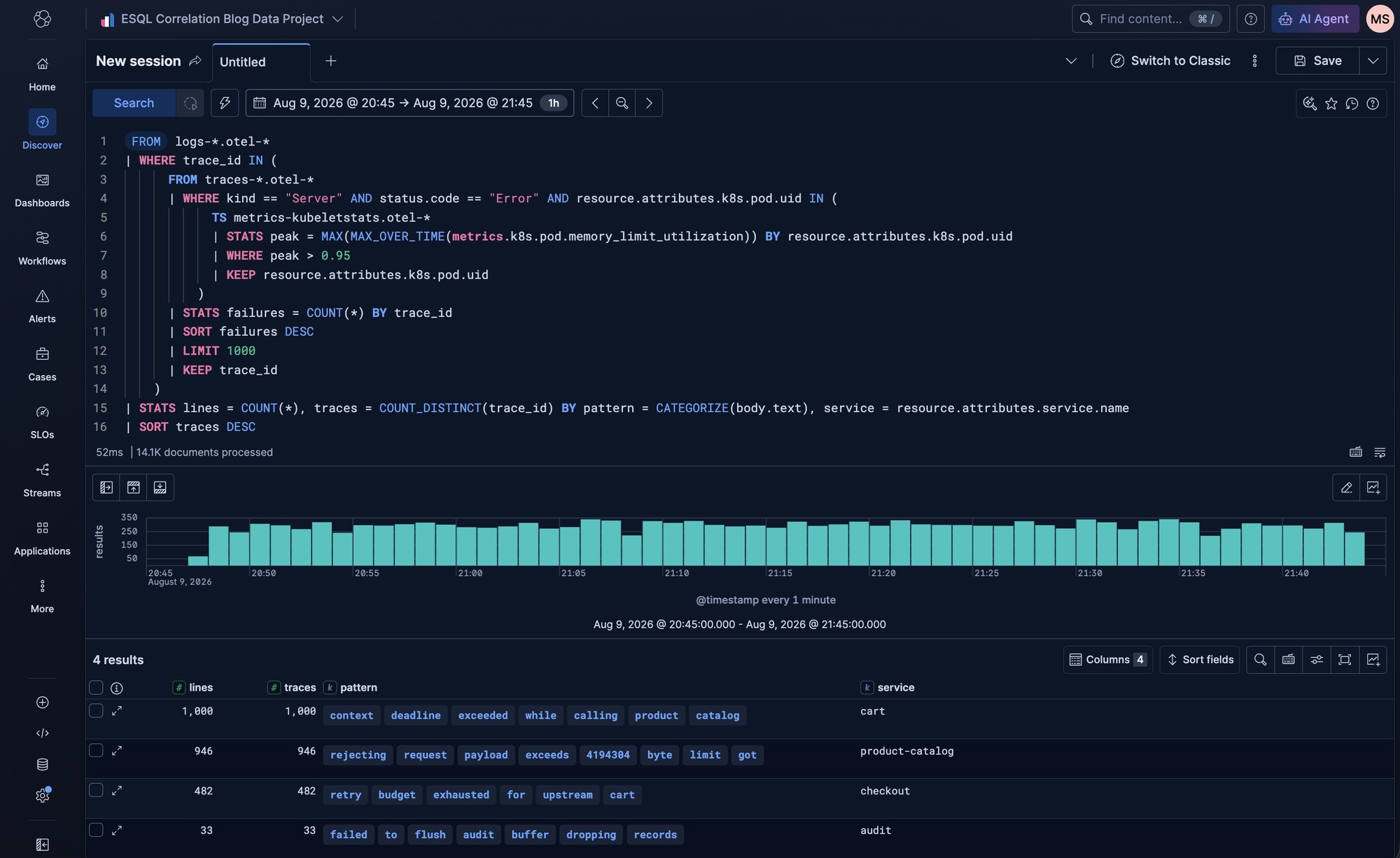Go to Home in sidebar
Image resolution: width=1400 pixels, height=858 pixels.
[x=42, y=74]
